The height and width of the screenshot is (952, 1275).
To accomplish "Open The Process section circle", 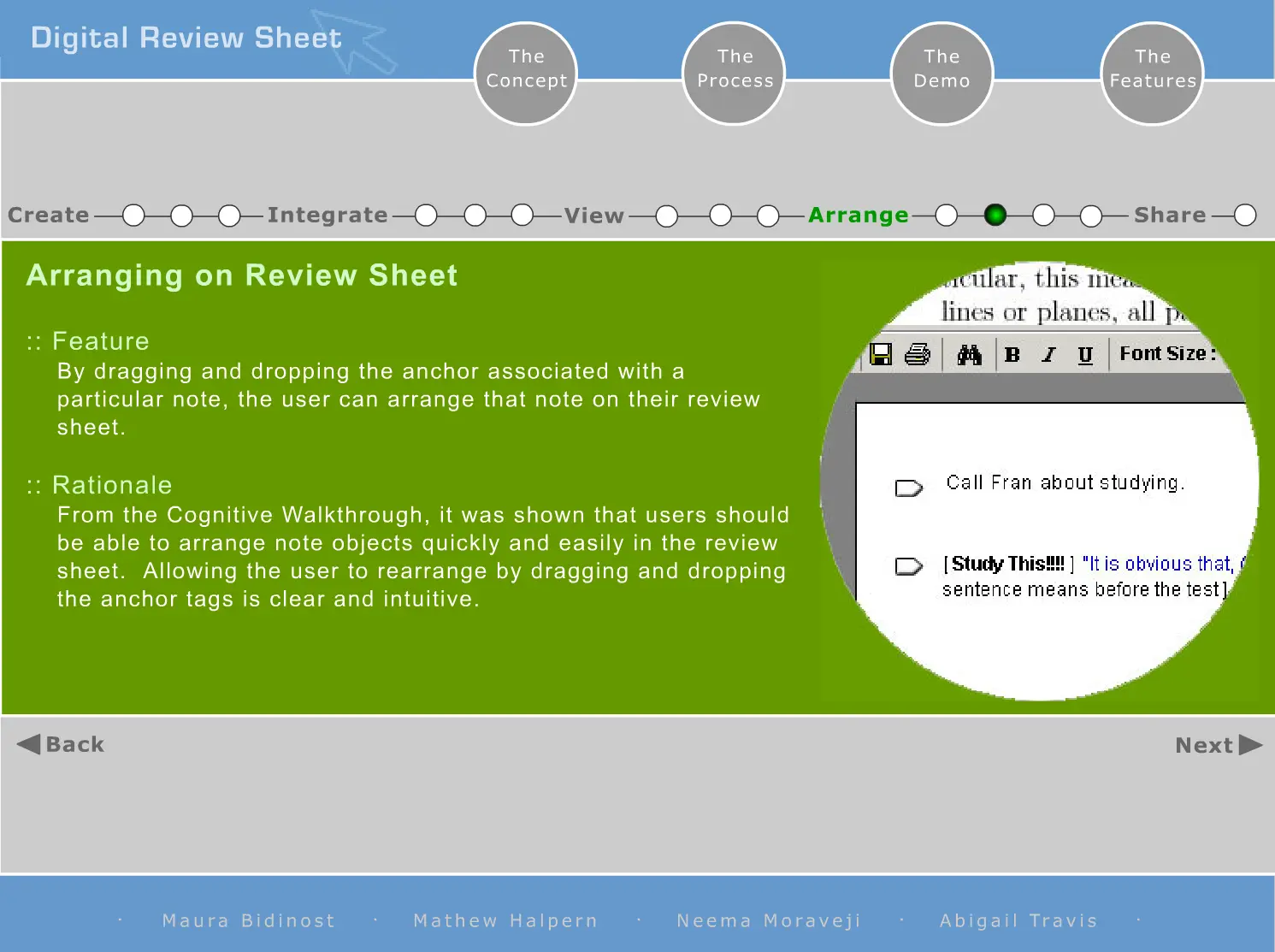I will [734, 74].
